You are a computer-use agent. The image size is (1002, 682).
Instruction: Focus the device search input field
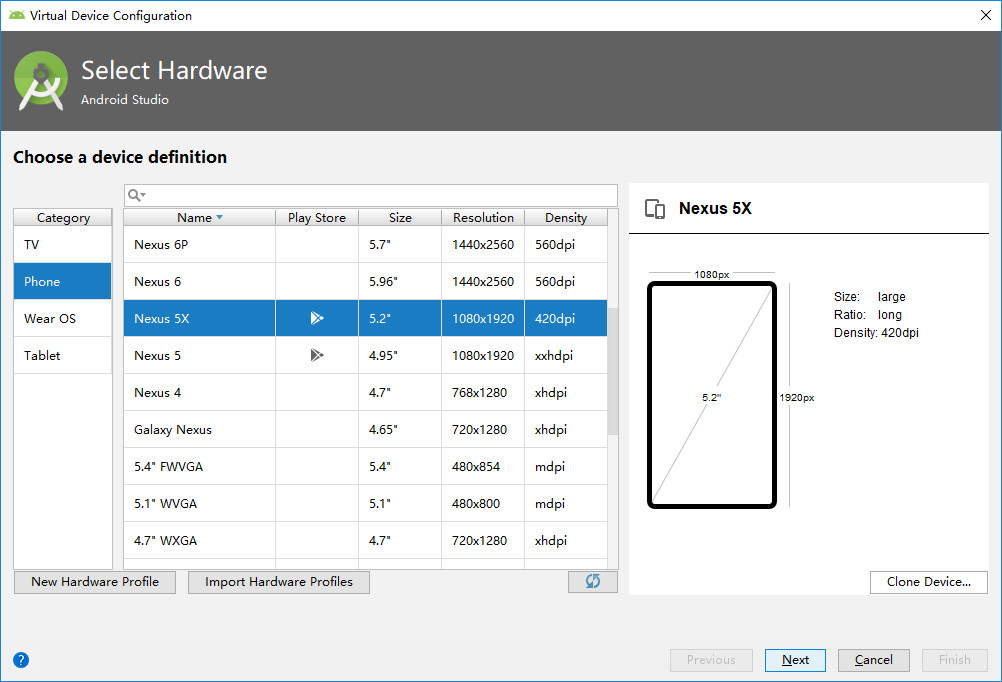[371, 195]
